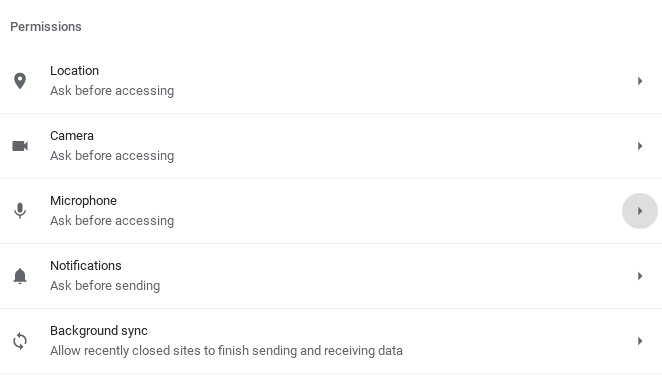Click the Permissions section heading
The height and width of the screenshot is (381, 662).
tap(46, 27)
